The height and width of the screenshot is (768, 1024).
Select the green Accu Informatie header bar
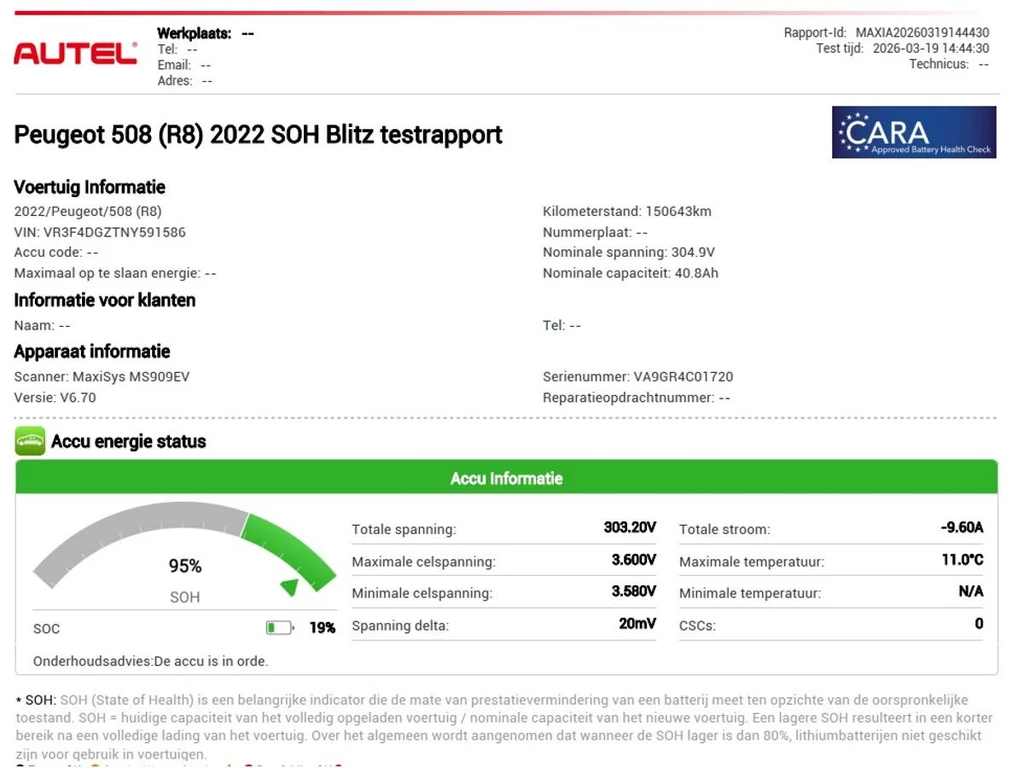[x=506, y=478]
